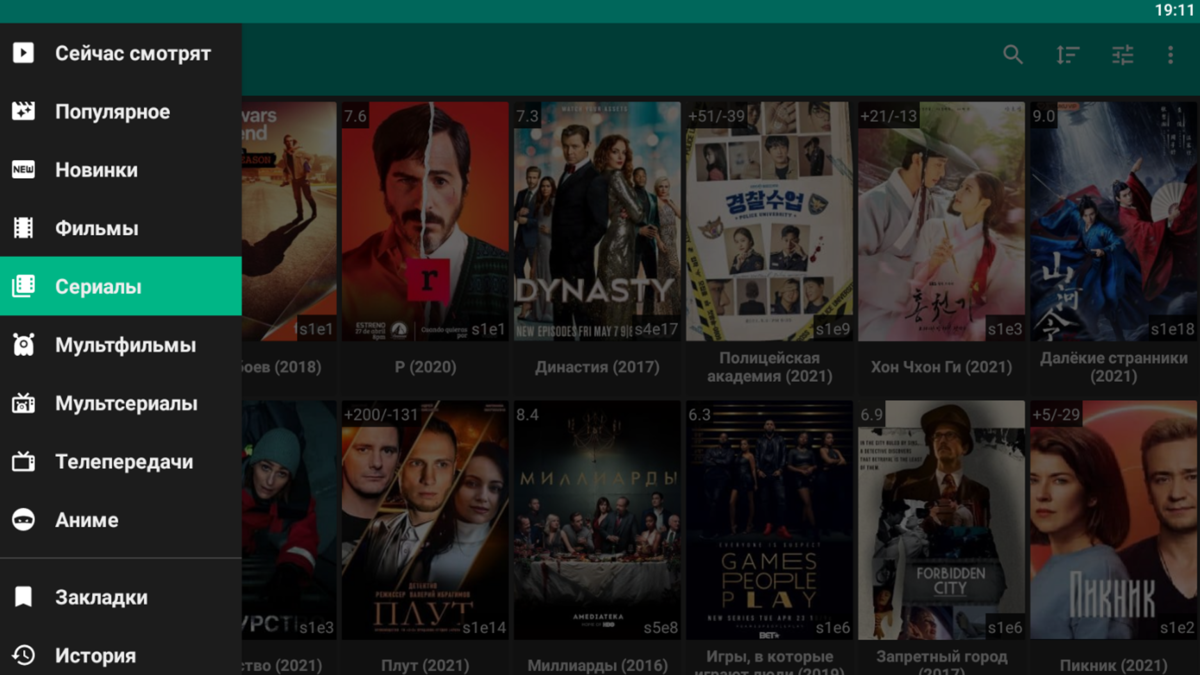Click the 7.3 rating on Dynasty
The height and width of the screenshot is (675, 1200).
[x=527, y=116]
